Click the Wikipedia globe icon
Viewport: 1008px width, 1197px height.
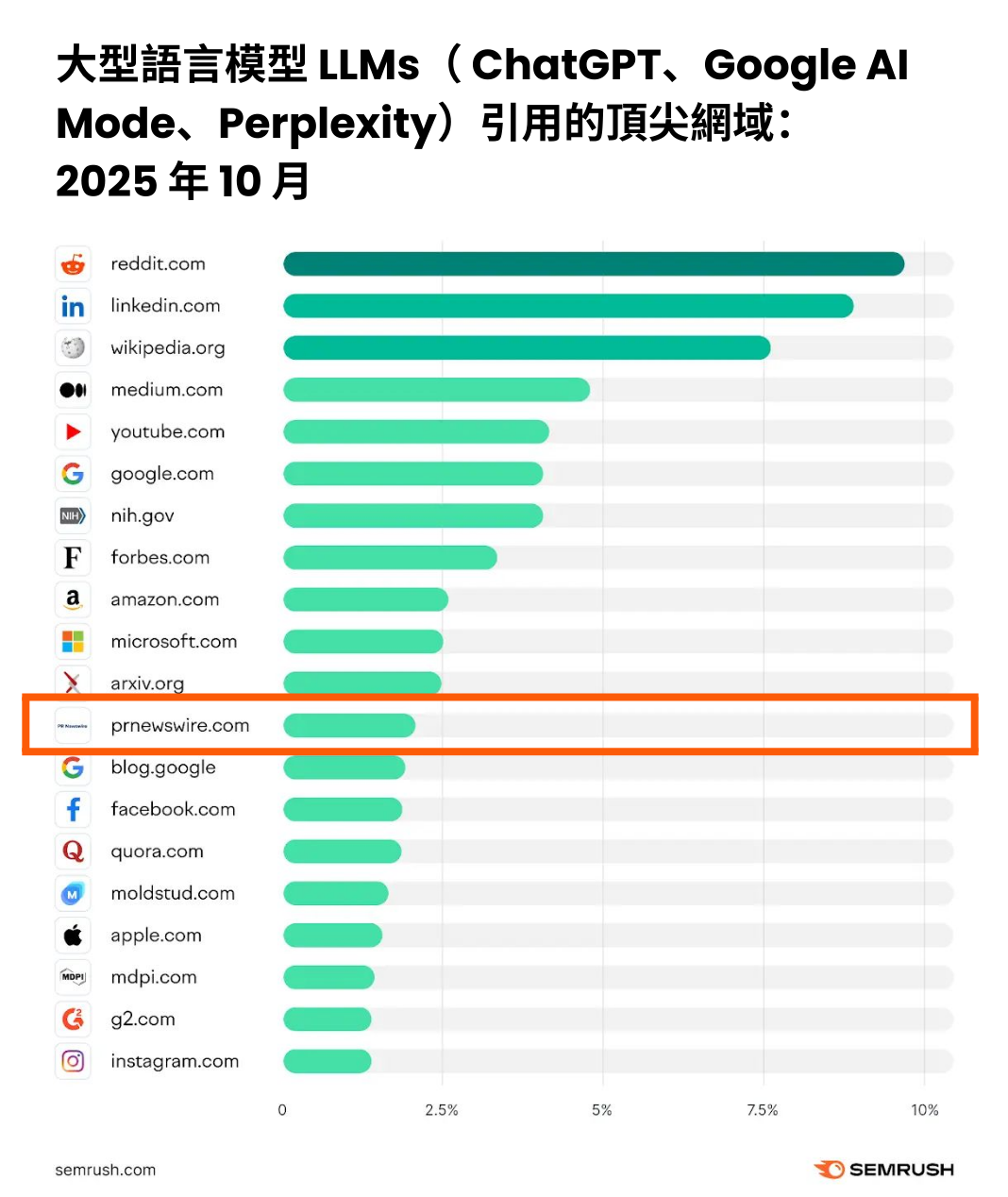click(73, 347)
